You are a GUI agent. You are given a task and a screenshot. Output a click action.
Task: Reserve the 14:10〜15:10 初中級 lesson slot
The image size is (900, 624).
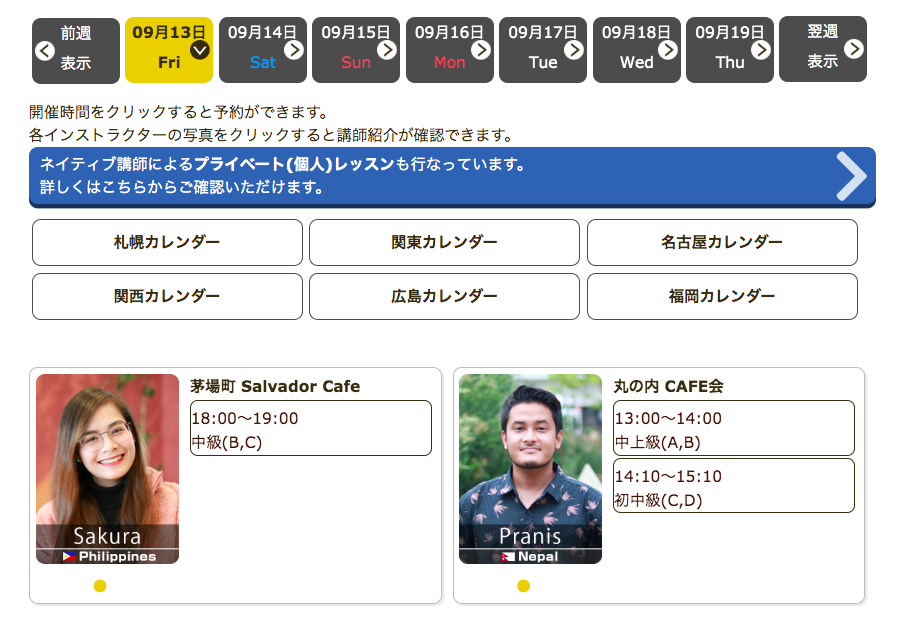[x=734, y=486]
